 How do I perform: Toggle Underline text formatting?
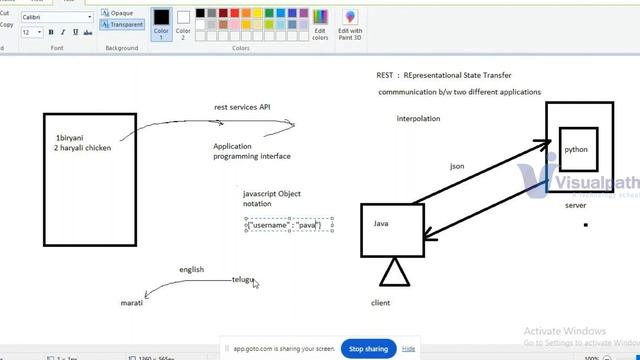point(76,32)
